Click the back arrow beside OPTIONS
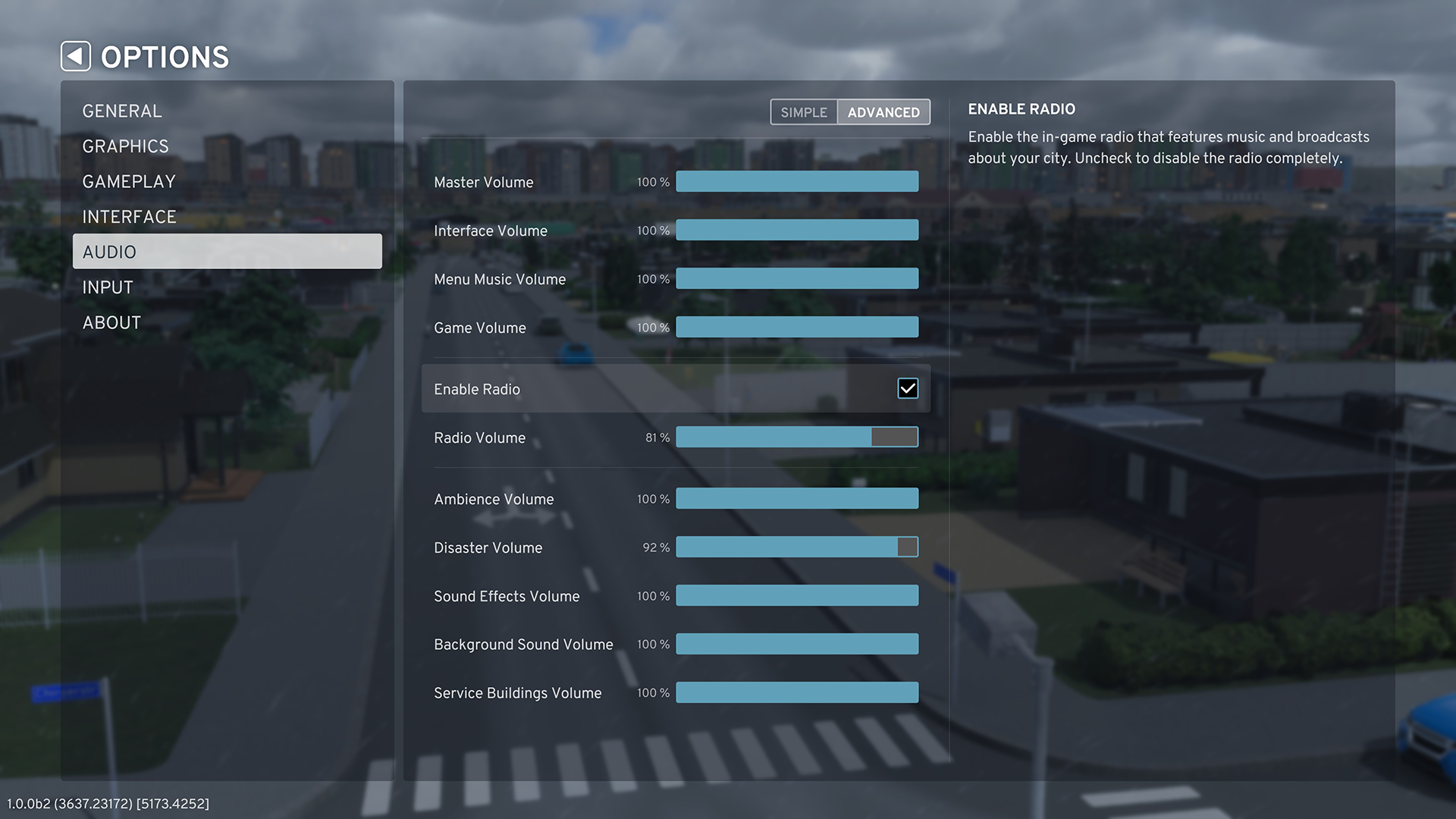 [x=76, y=56]
